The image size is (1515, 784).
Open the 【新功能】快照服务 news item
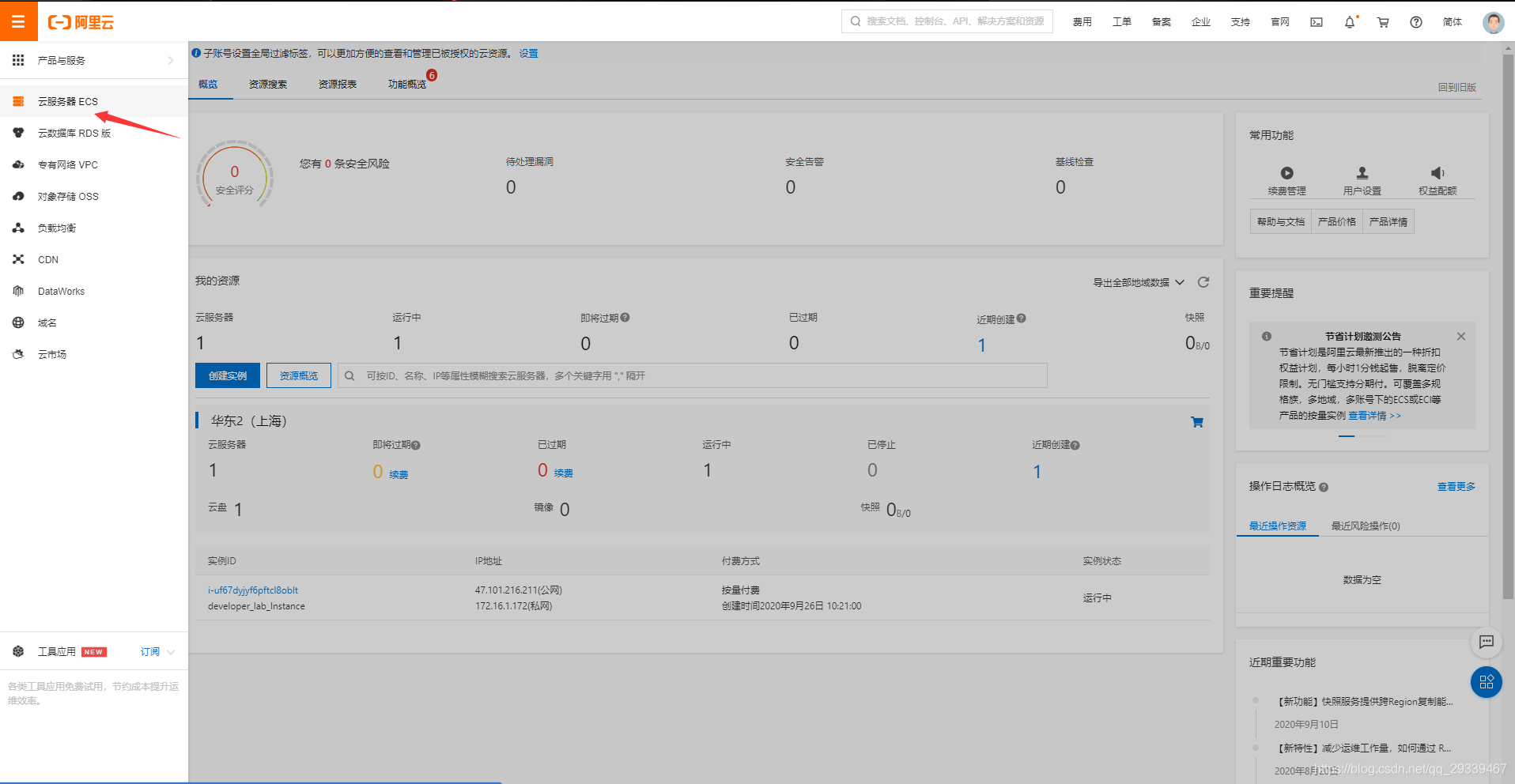click(x=1366, y=702)
